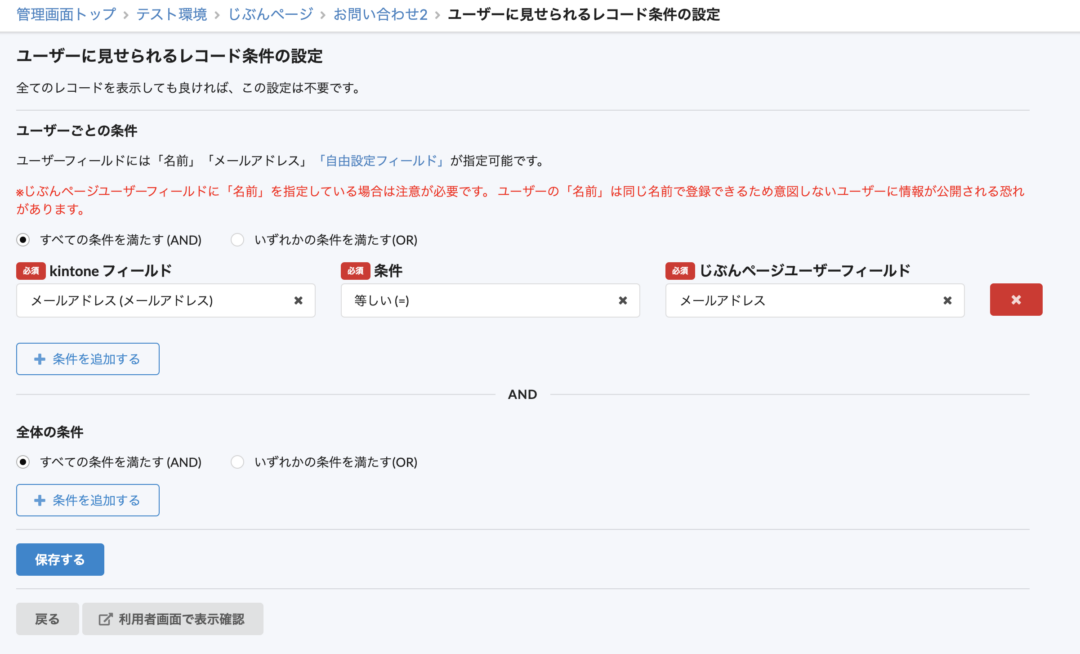Select すべての条件を満たす(AND) under 全体の条件
This screenshot has width=1080, height=654.
23,462
